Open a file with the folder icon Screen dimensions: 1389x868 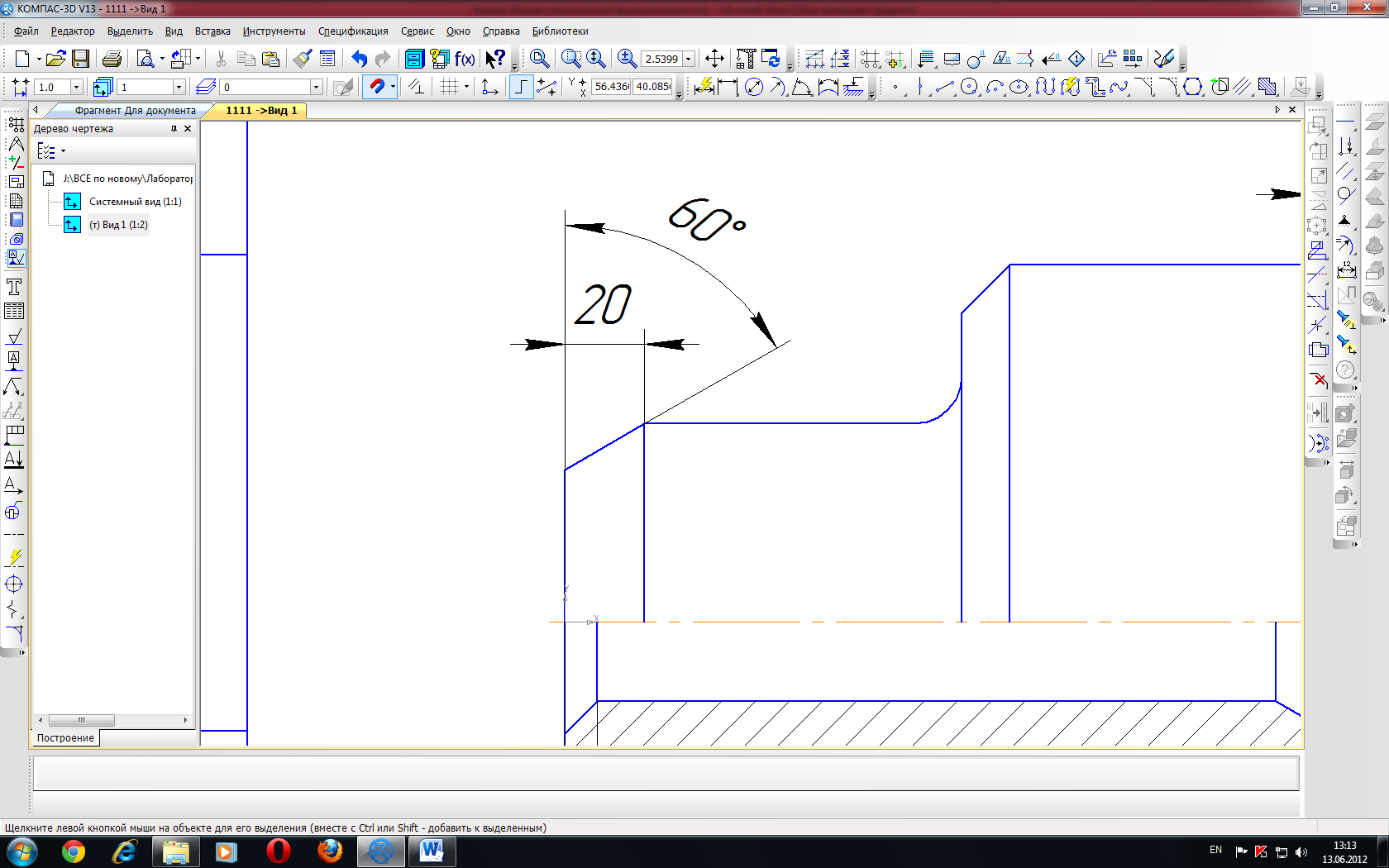tap(55, 59)
